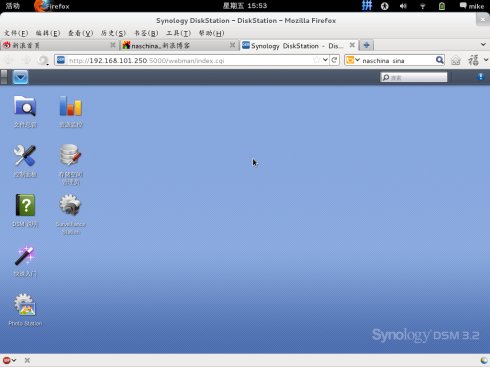This screenshot has height=367, width=490.
Task: Launch the Photo Station icon
Action: pos(25,304)
